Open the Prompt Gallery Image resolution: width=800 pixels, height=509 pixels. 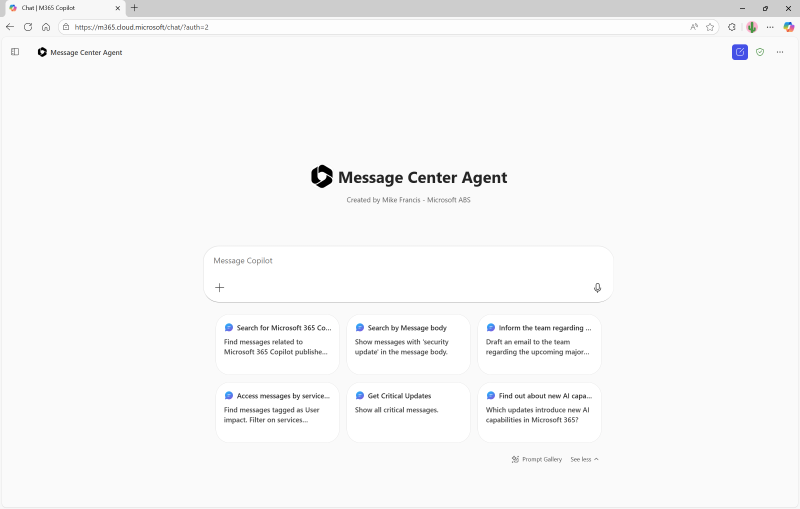tap(537, 460)
